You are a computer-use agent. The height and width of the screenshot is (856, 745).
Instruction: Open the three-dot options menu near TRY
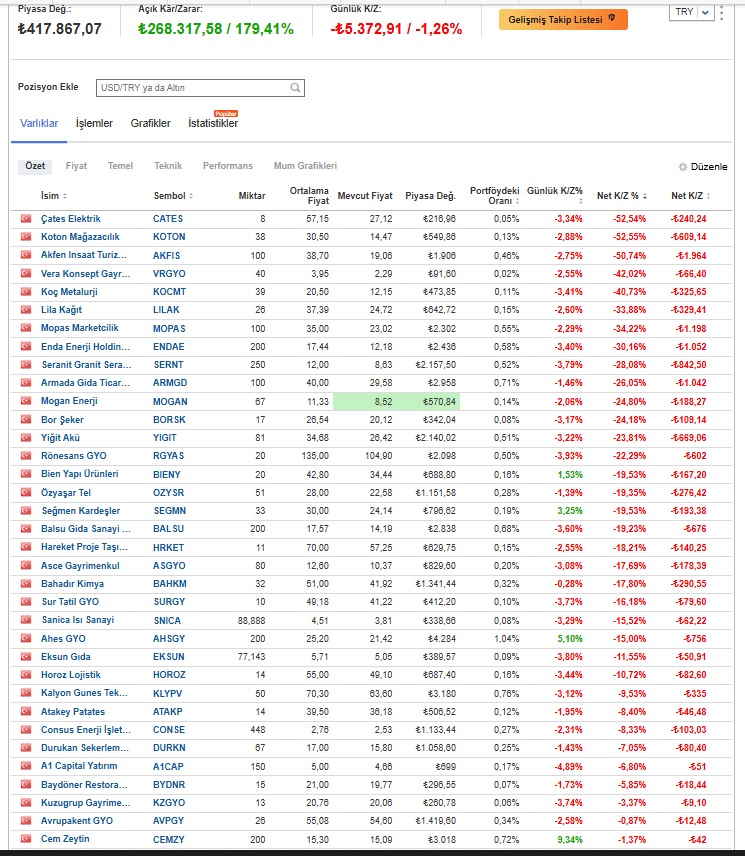click(722, 13)
